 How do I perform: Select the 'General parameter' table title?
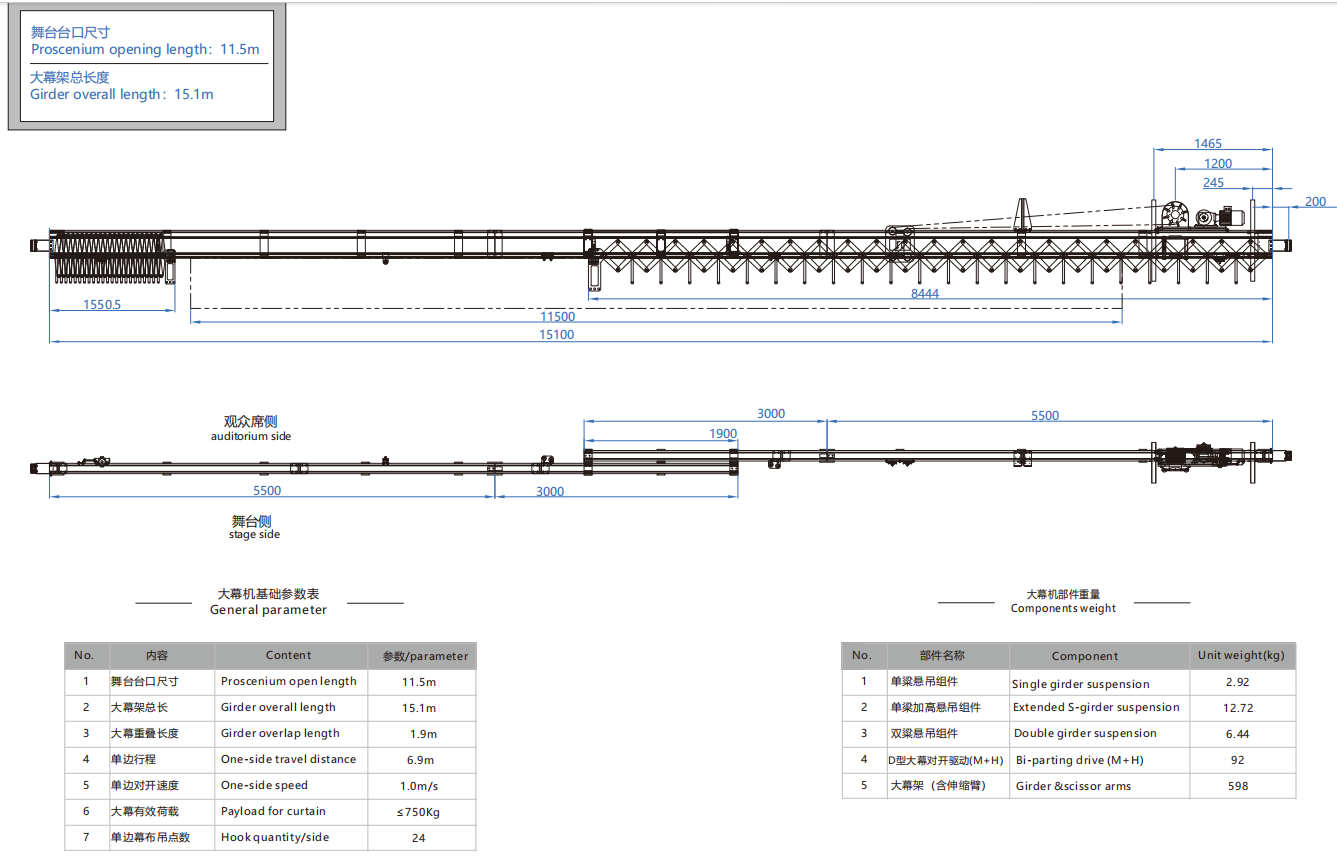point(268,610)
